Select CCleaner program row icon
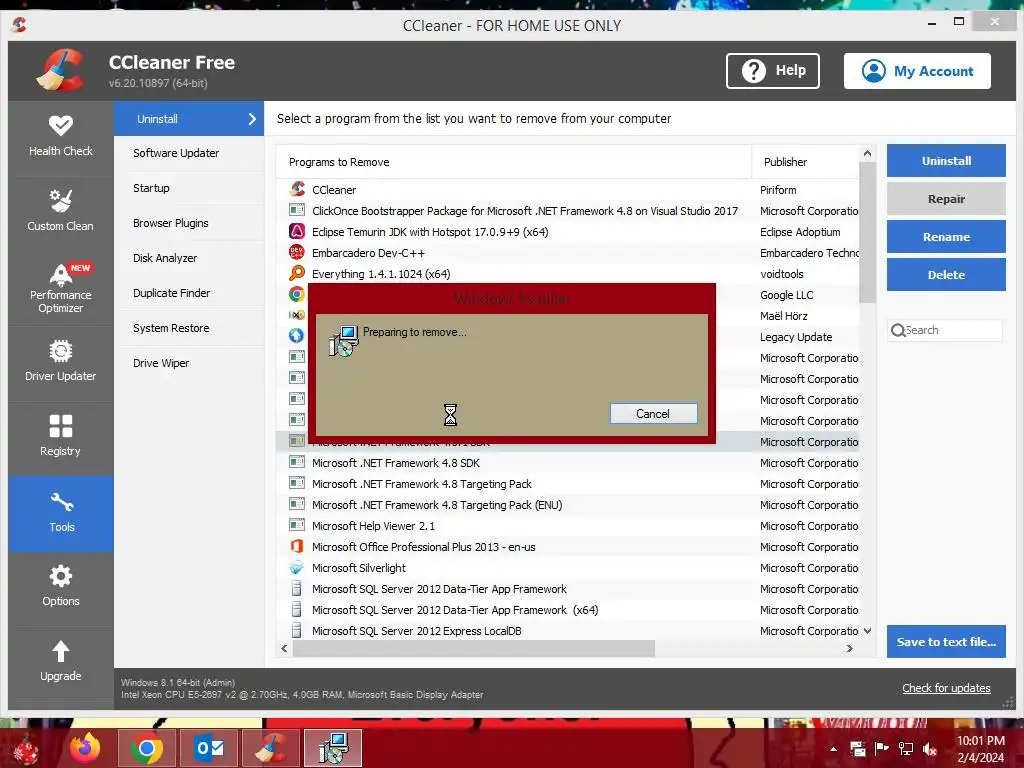The height and width of the screenshot is (768, 1024). tap(297, 189)
